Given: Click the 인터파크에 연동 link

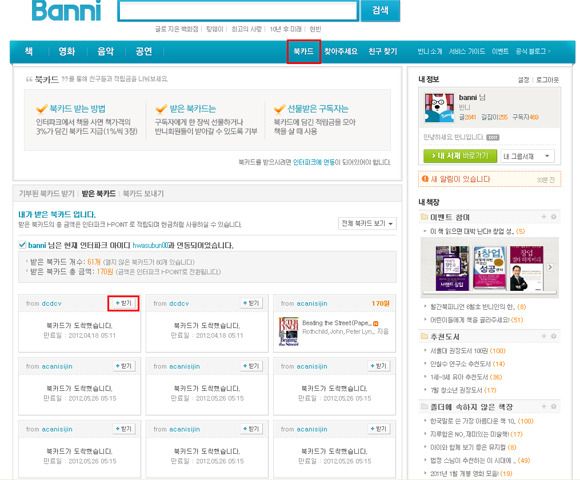Looking at the screenshot, I should pyautogui.click(x=314, y=162).
